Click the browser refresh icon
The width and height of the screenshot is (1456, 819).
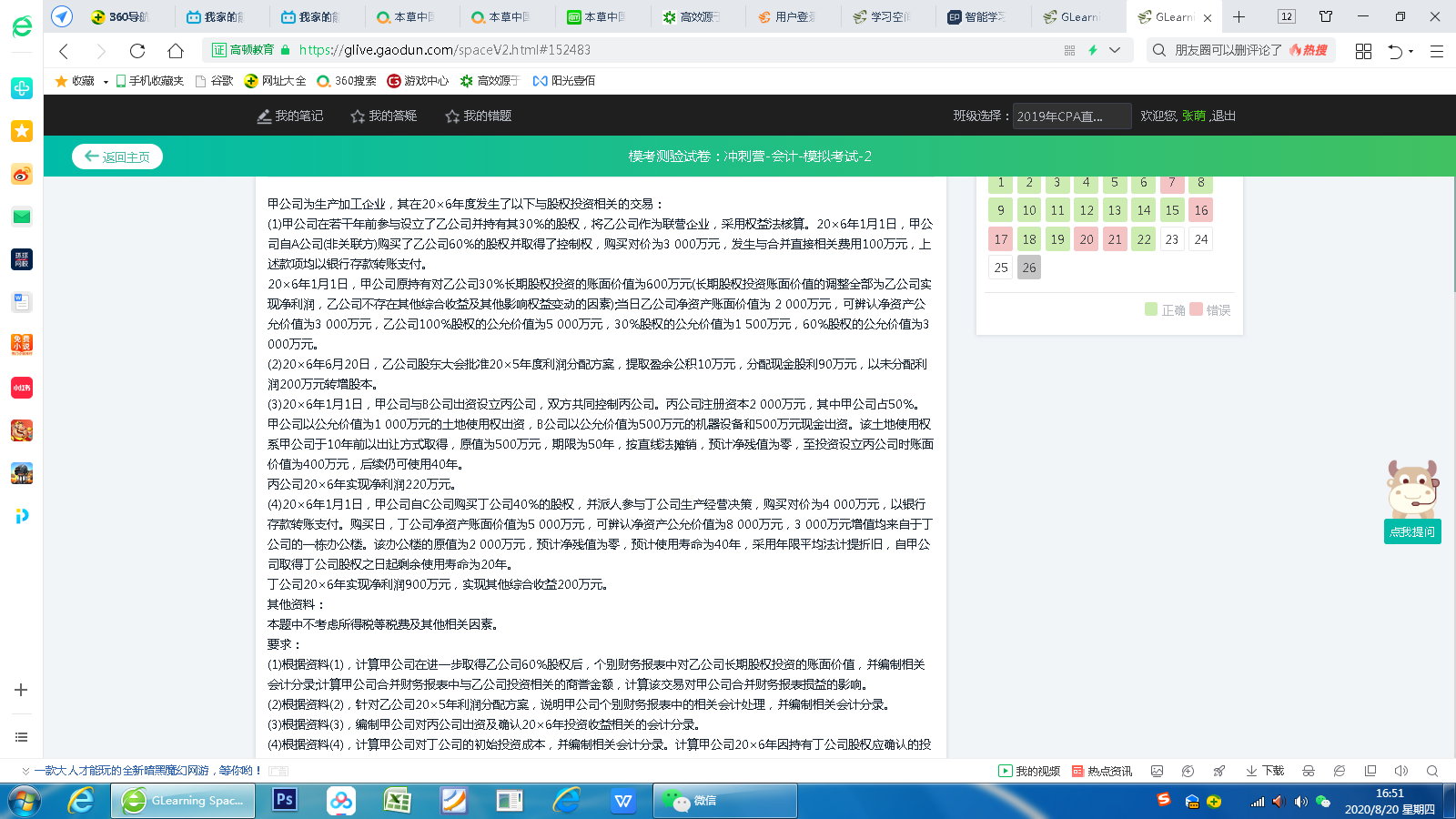pyautogui.click(x=137, y=51)
